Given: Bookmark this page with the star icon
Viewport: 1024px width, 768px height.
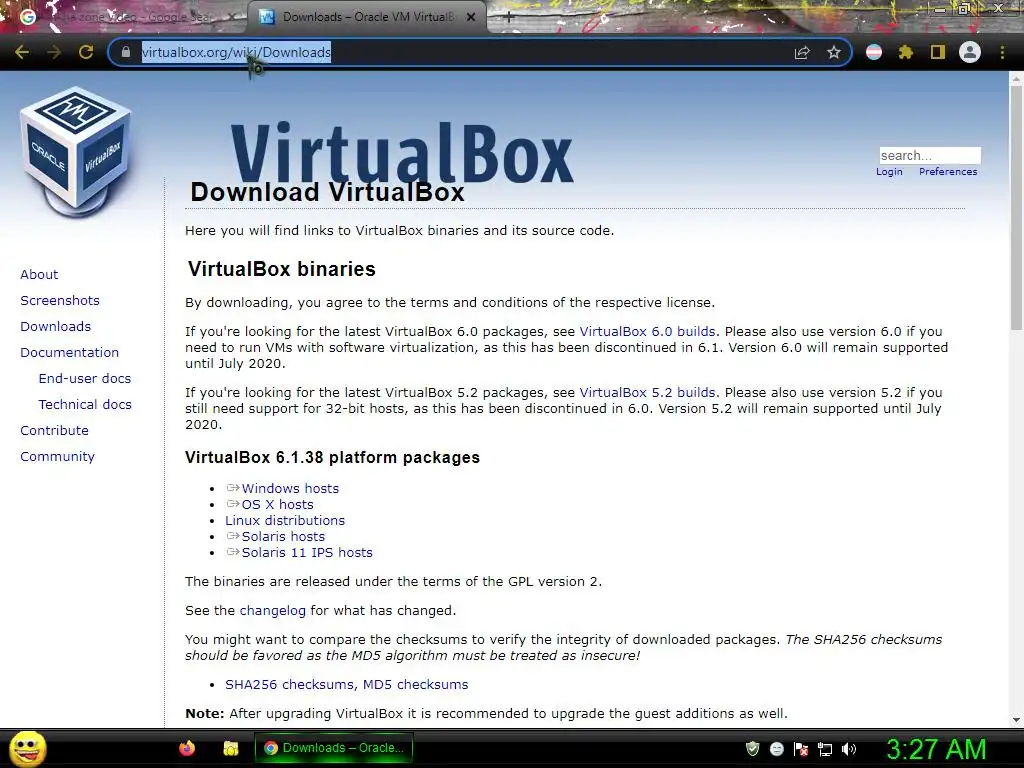Looking at the screenshot, I should [x=834, y=52].
